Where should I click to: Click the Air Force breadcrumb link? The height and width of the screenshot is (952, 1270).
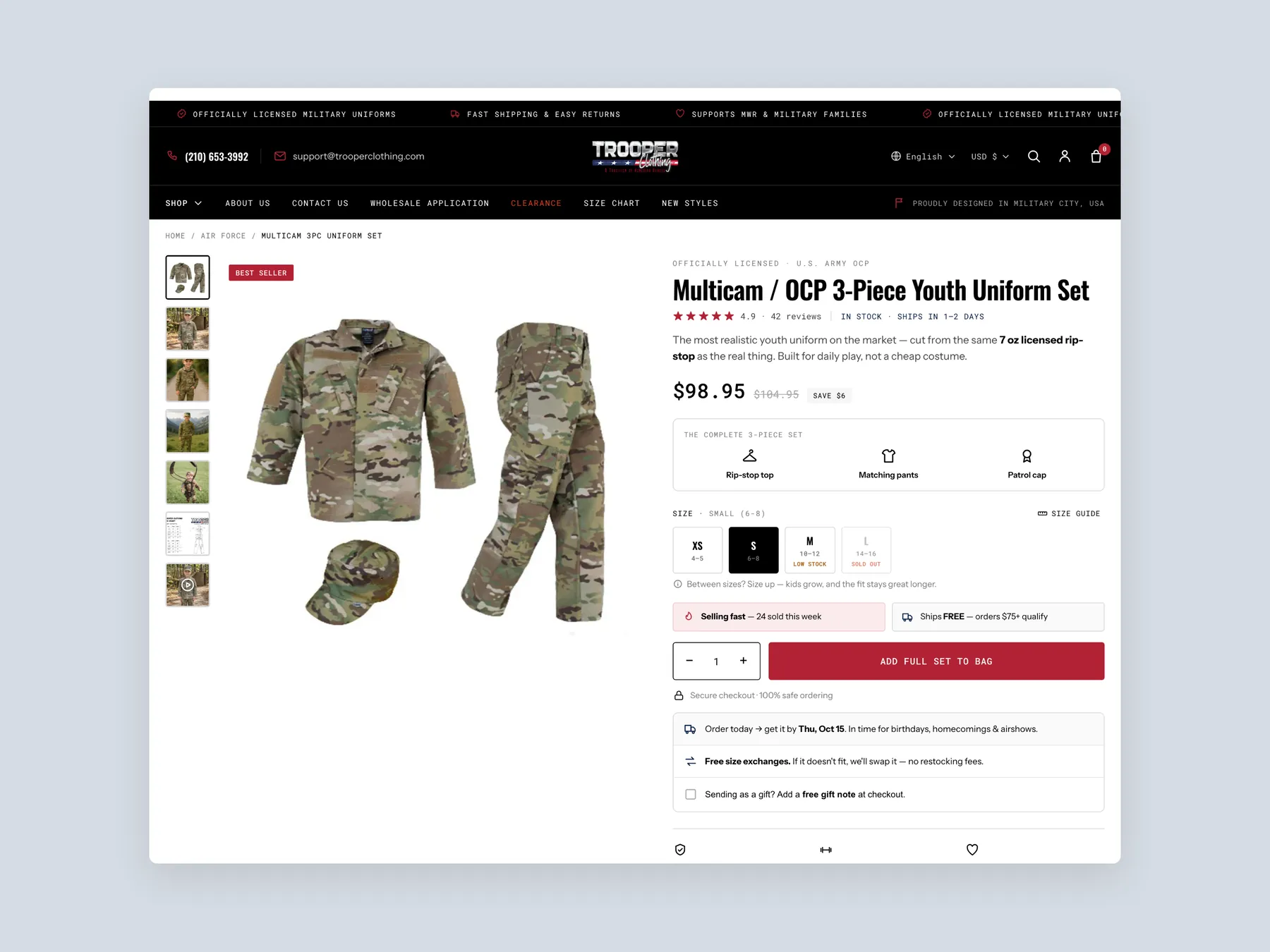pos(223,236)
